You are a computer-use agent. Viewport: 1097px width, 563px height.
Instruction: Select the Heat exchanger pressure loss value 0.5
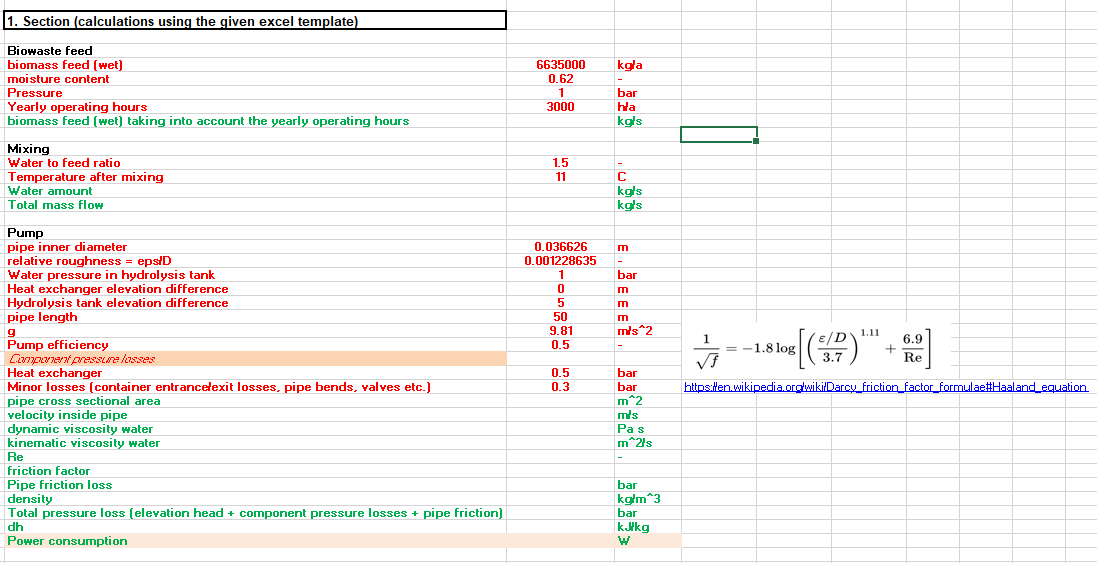560,373
